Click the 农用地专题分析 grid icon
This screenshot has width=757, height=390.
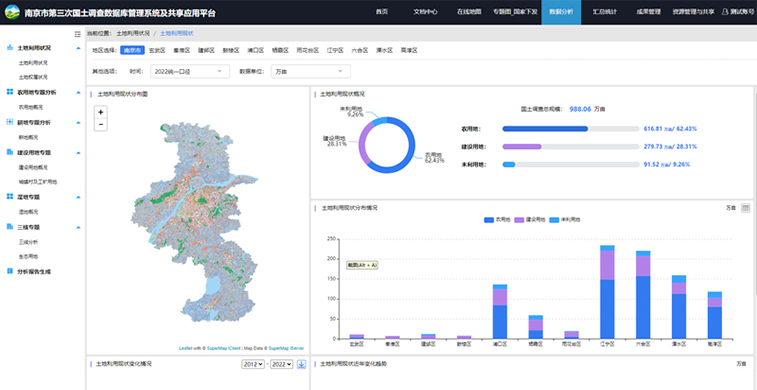pos(10,92)
